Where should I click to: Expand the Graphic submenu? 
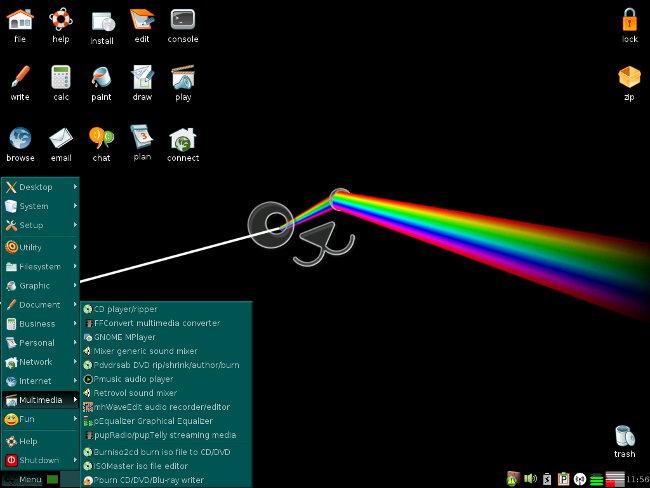[x=41, y=286]
